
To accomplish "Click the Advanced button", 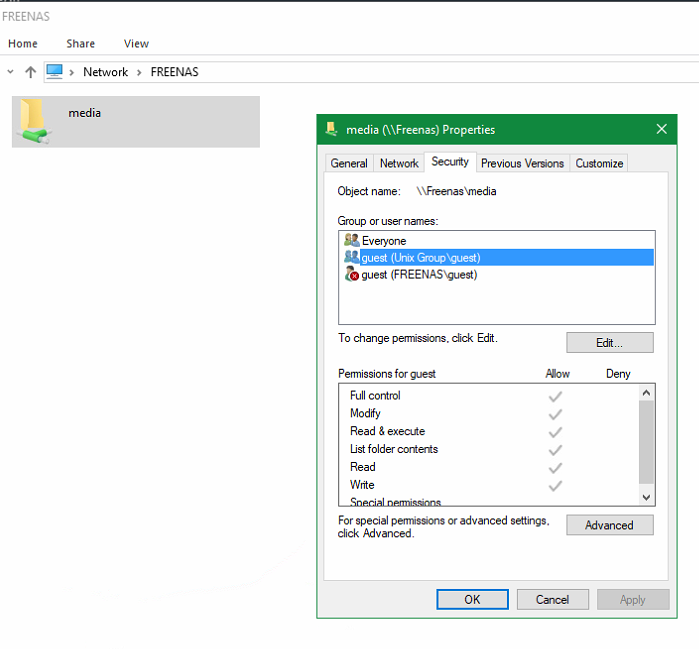I will (x=609, y=525).
